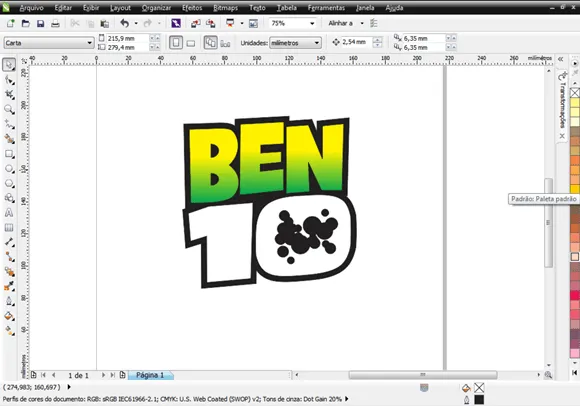Select the Rectangle tool

coord(9,154)
